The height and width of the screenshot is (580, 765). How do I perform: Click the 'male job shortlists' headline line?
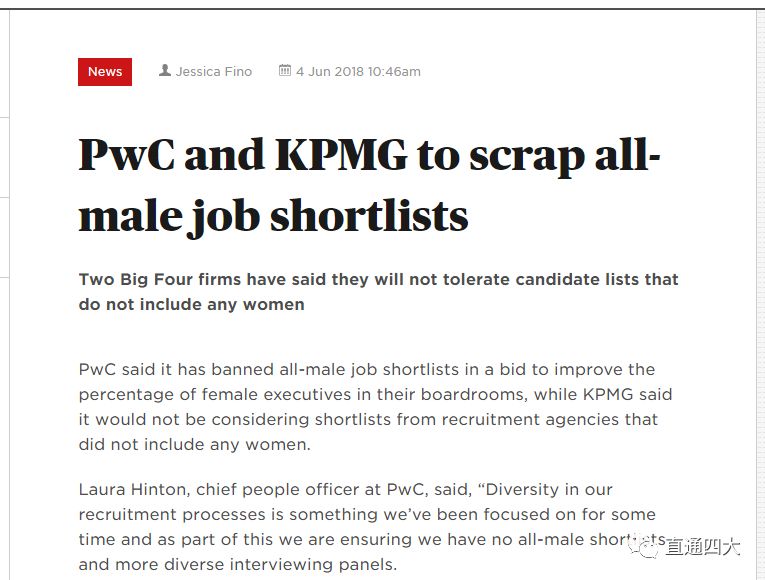(x=273, y=217)
